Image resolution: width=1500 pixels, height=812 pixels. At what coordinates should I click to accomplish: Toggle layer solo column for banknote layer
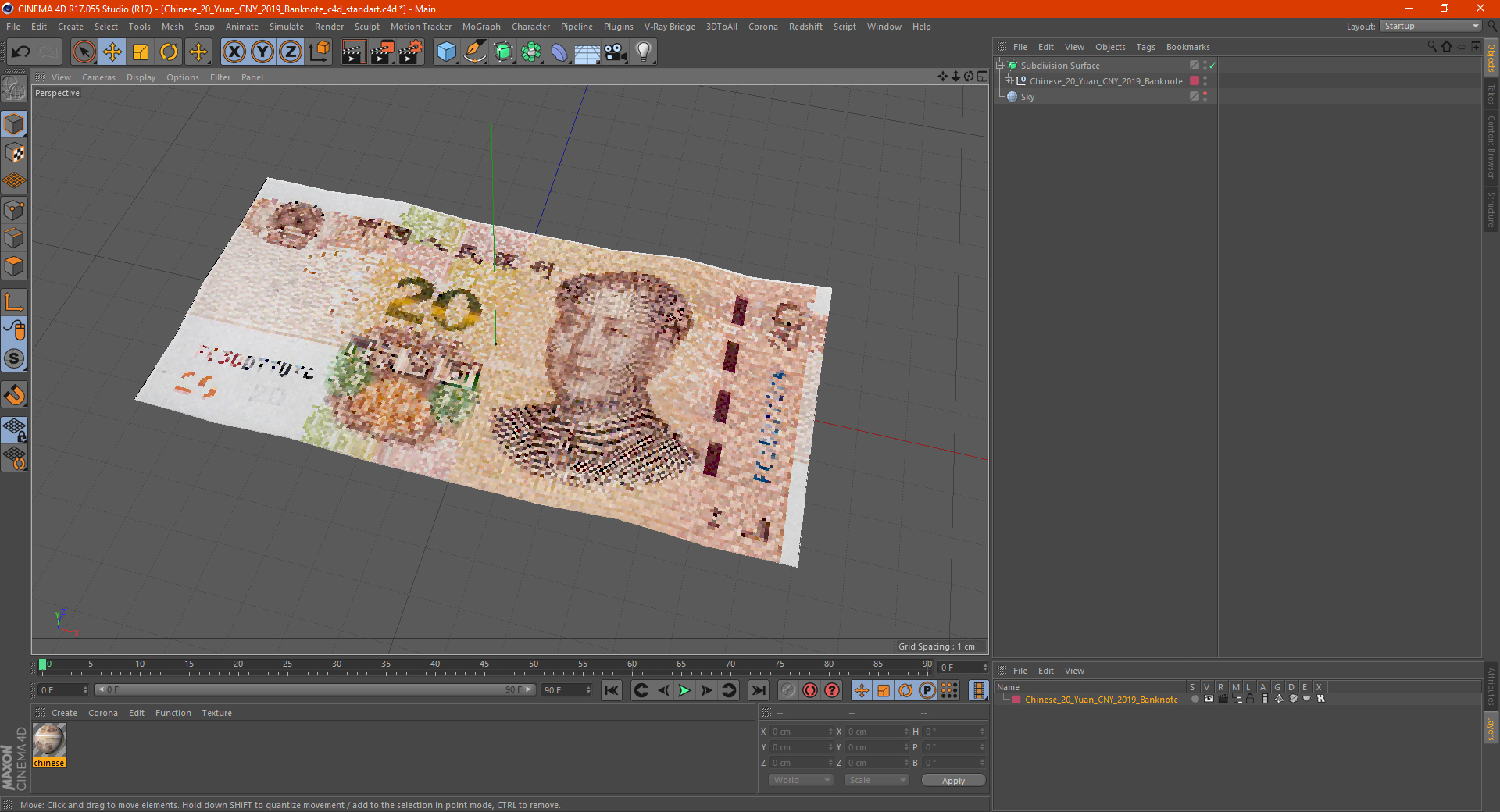1195,700
